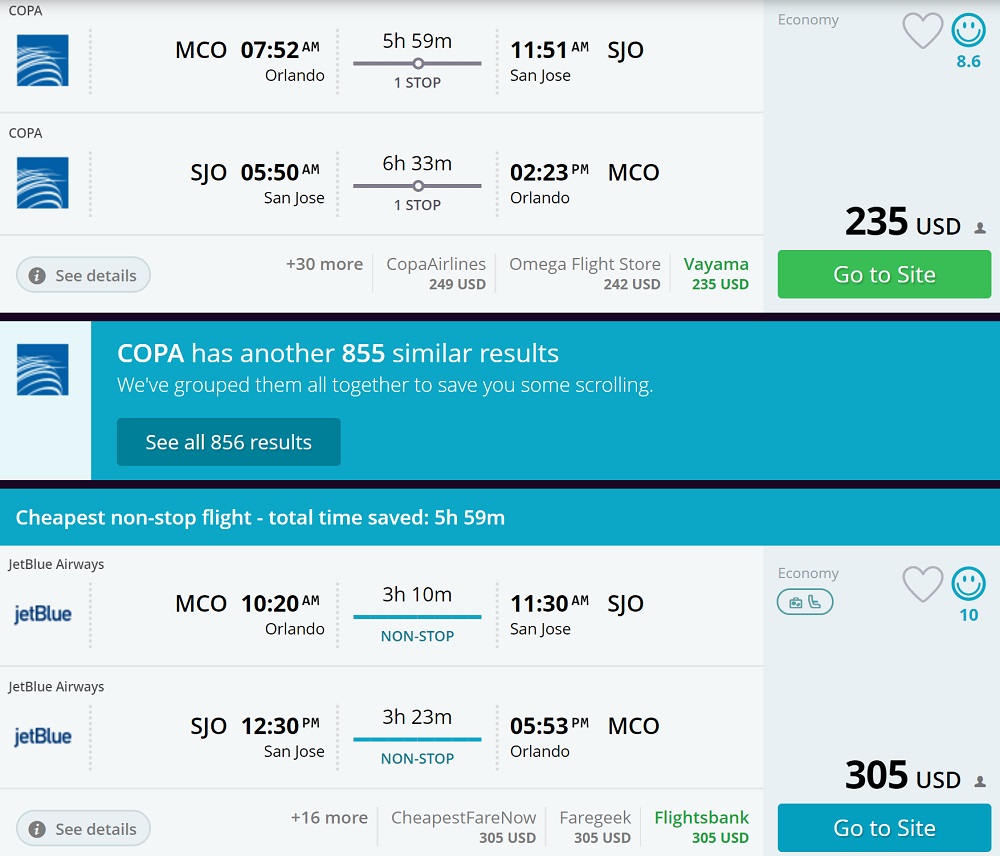
Task: Choose the Omega Flight Store 242 USD offer
Action: [x=585, y=273]
